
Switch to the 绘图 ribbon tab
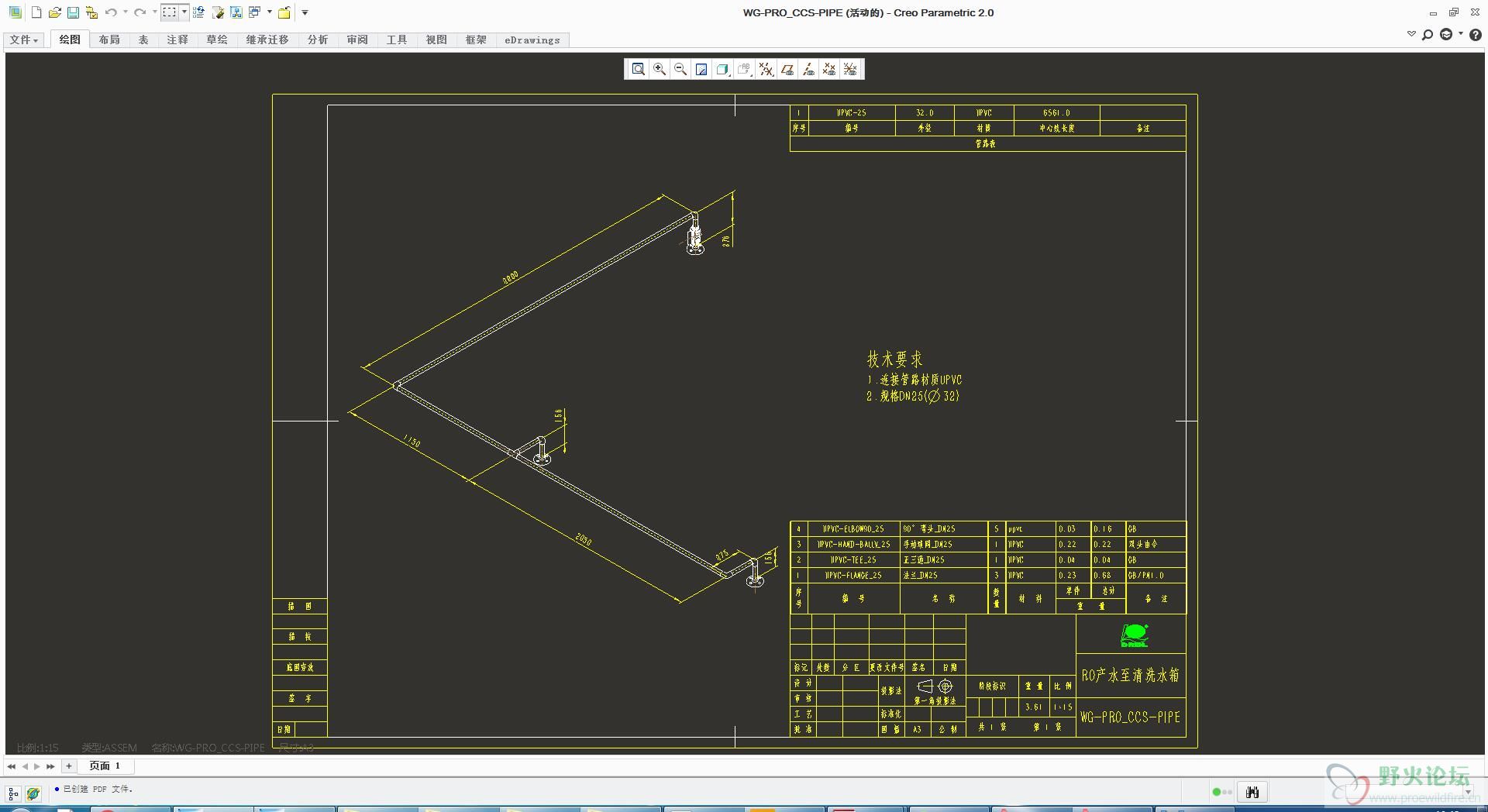70,40
